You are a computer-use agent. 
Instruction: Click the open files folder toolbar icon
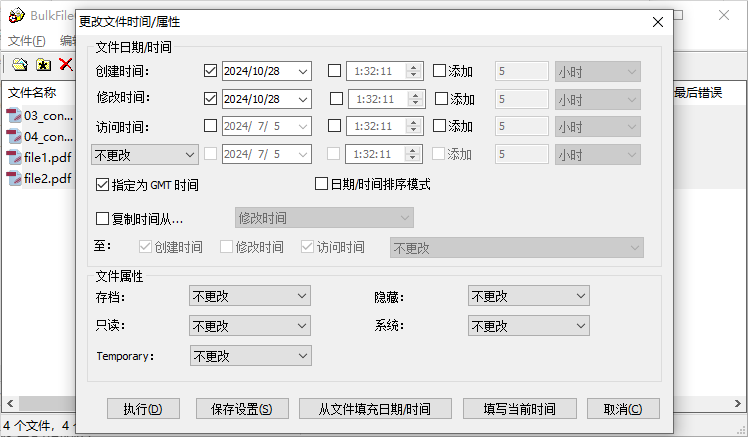tap(20, 65)
